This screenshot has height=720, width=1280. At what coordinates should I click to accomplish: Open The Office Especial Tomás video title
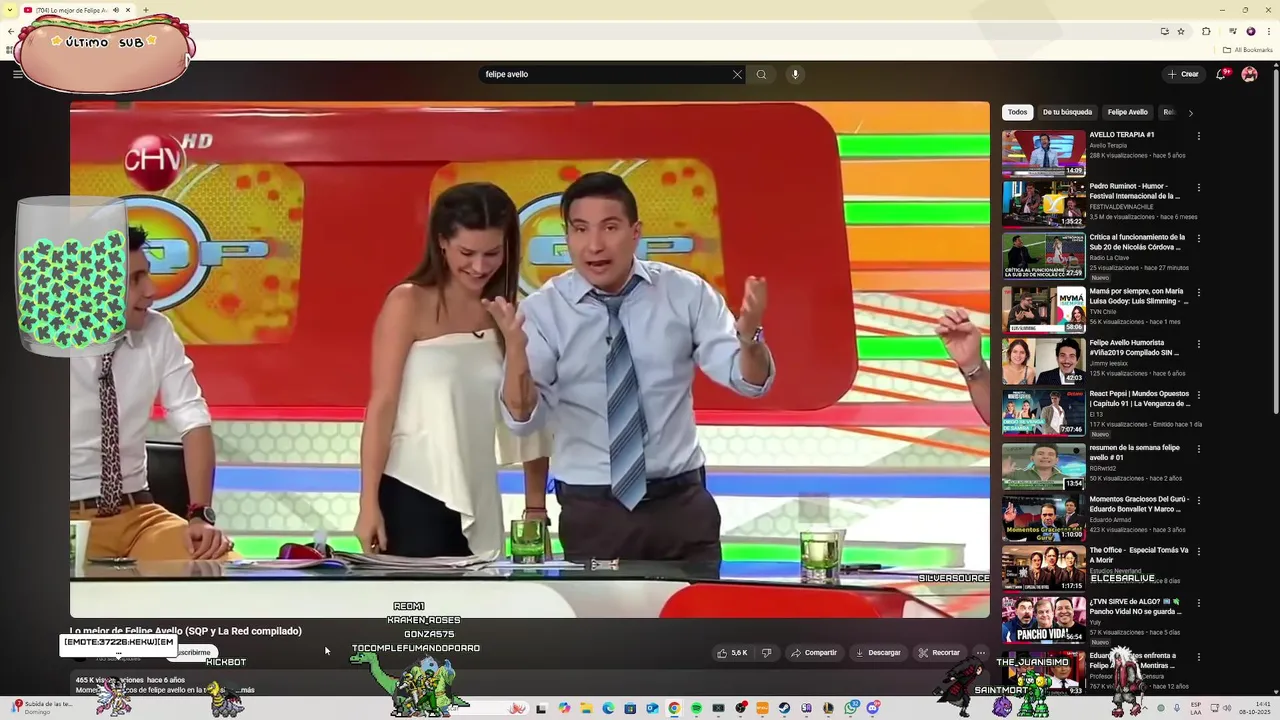pos(1138,555)
